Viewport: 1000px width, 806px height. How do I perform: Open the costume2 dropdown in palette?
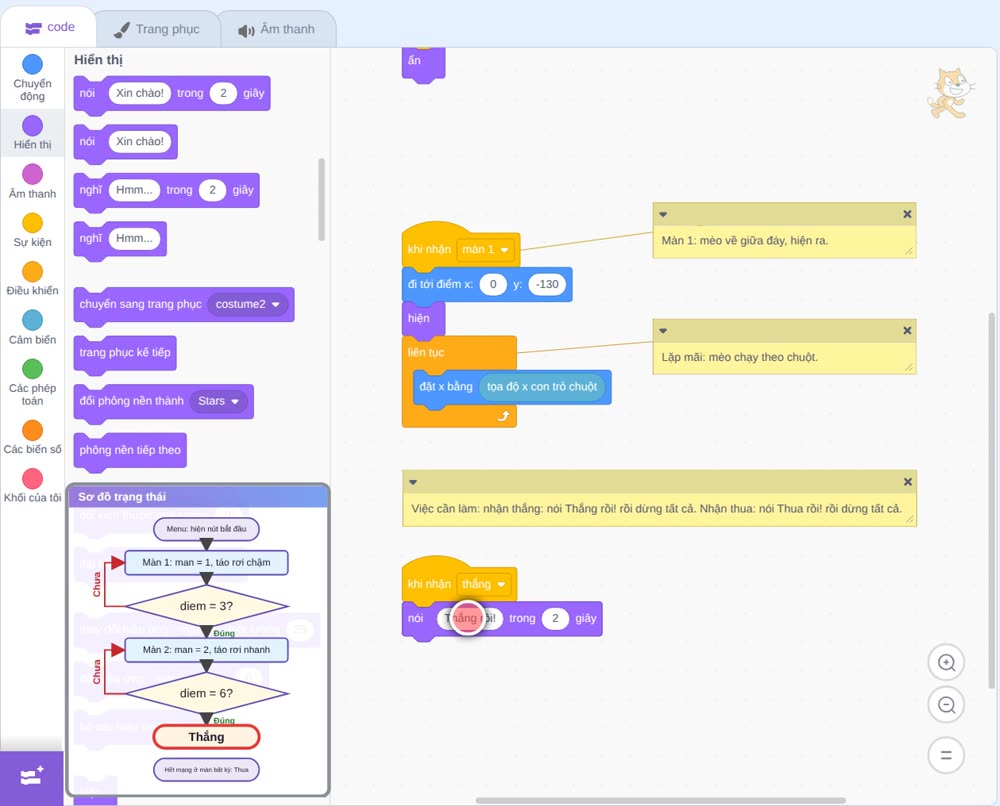[248, 304]
